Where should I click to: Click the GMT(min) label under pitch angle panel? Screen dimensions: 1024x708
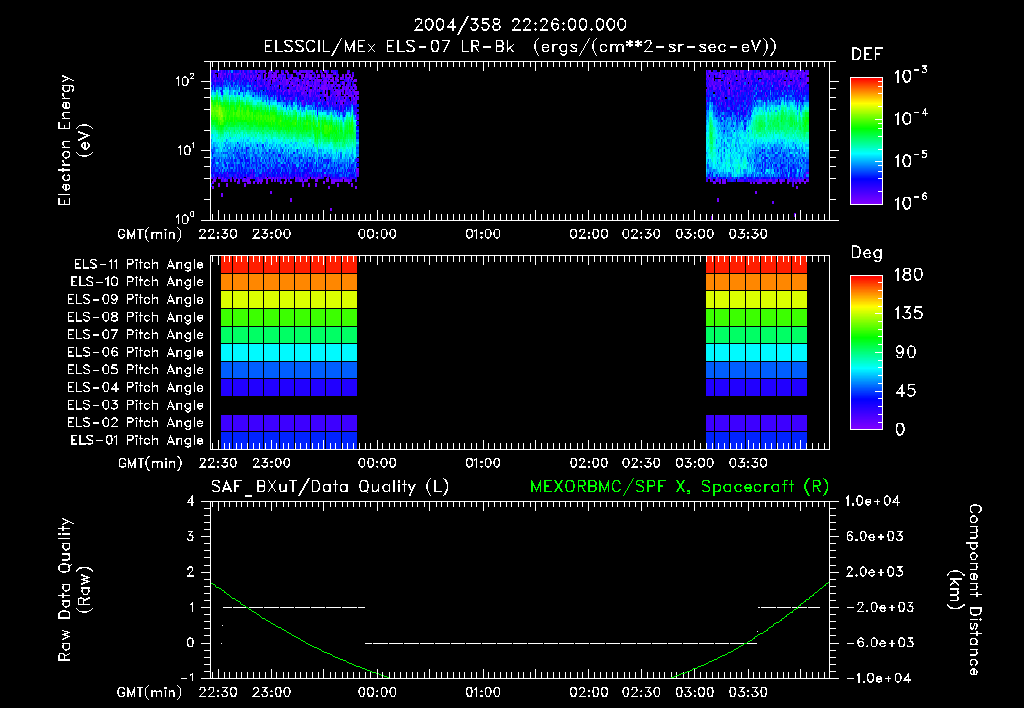point(150,463)
